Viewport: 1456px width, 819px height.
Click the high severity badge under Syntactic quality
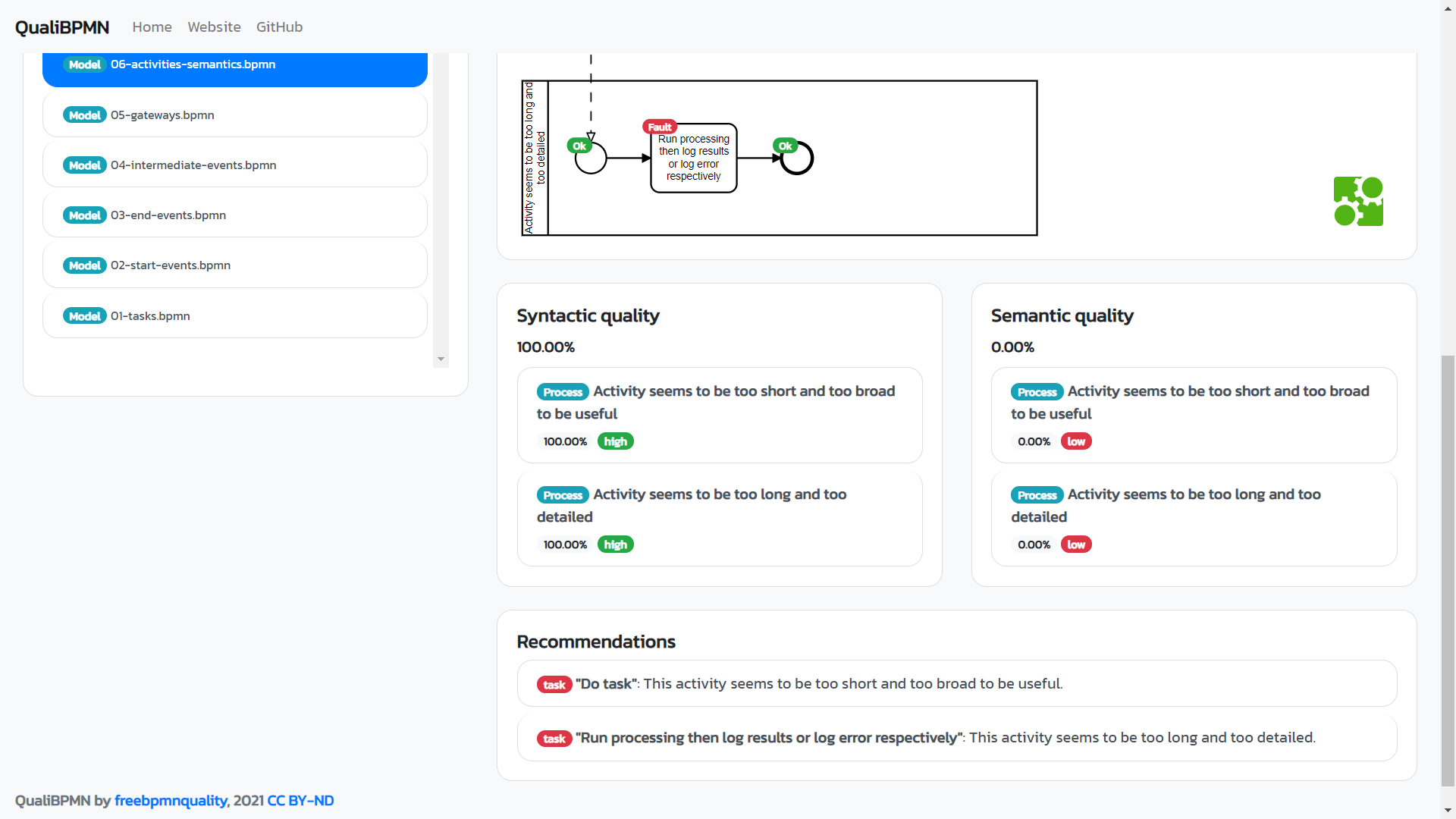point(615,441)
